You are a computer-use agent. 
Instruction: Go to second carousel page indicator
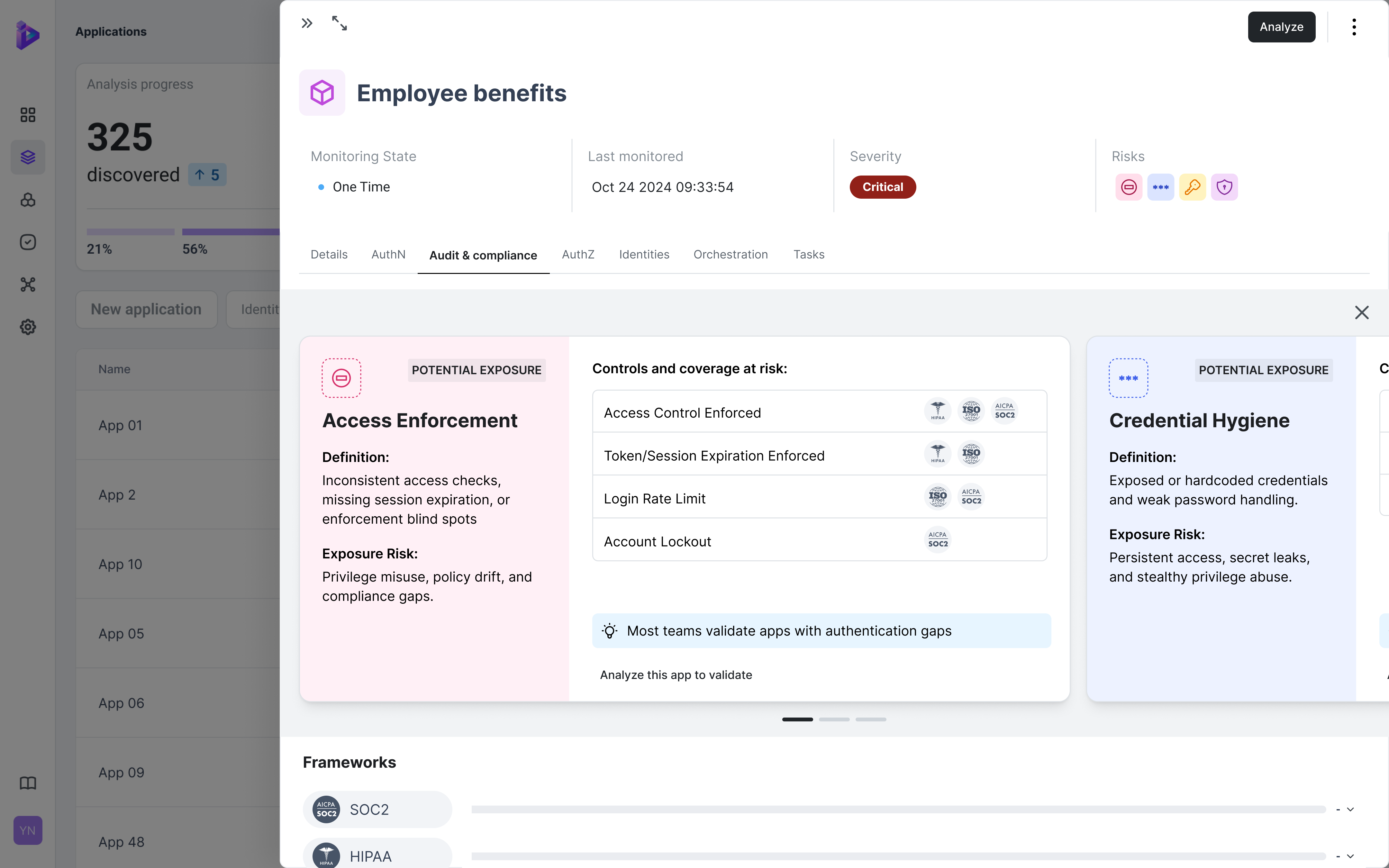[x=833, y=719]
